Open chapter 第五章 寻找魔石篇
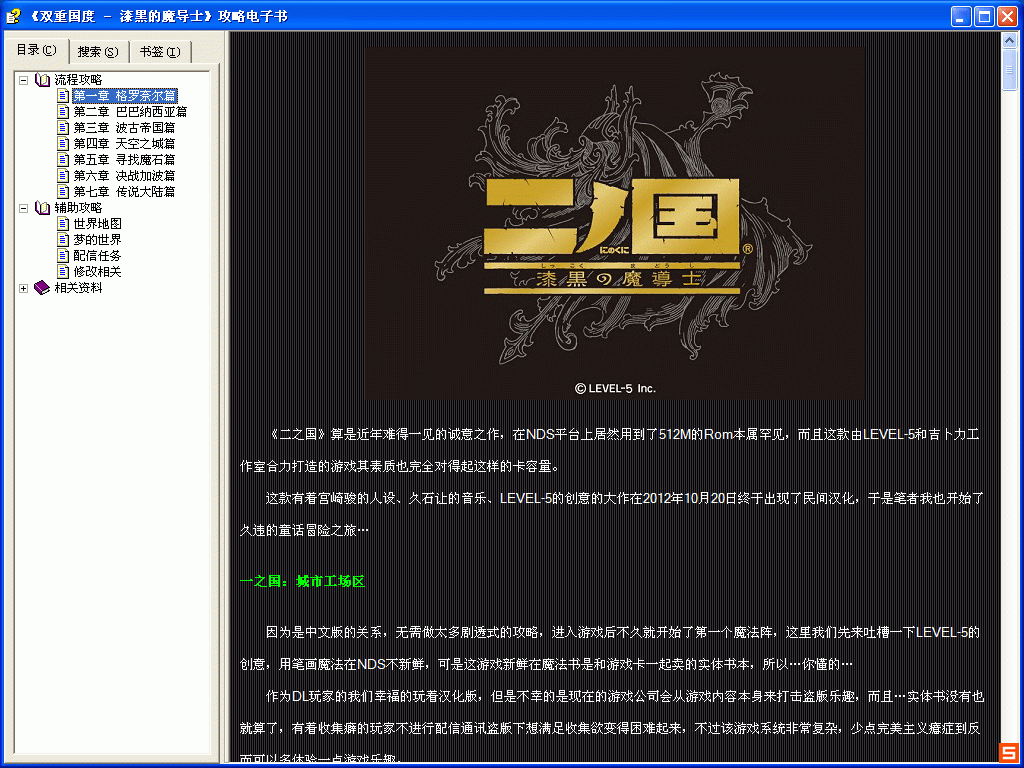Viewport: 1024px width, 768px height. 124,160
